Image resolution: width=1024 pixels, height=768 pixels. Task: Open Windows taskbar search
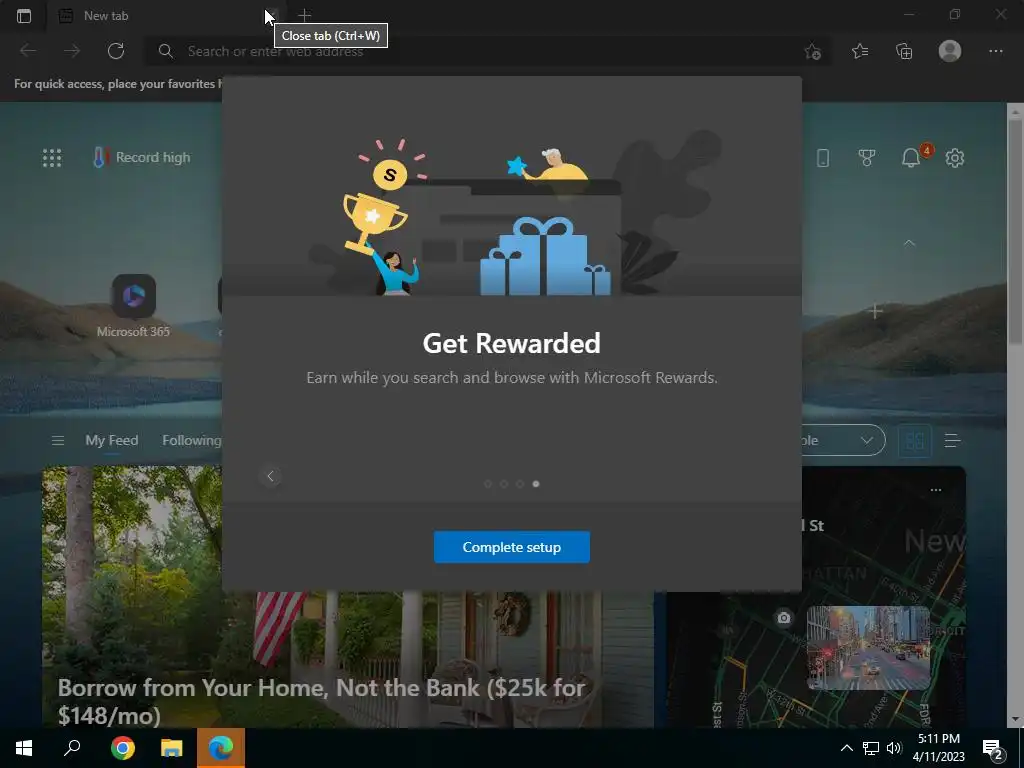coord(72,748)
